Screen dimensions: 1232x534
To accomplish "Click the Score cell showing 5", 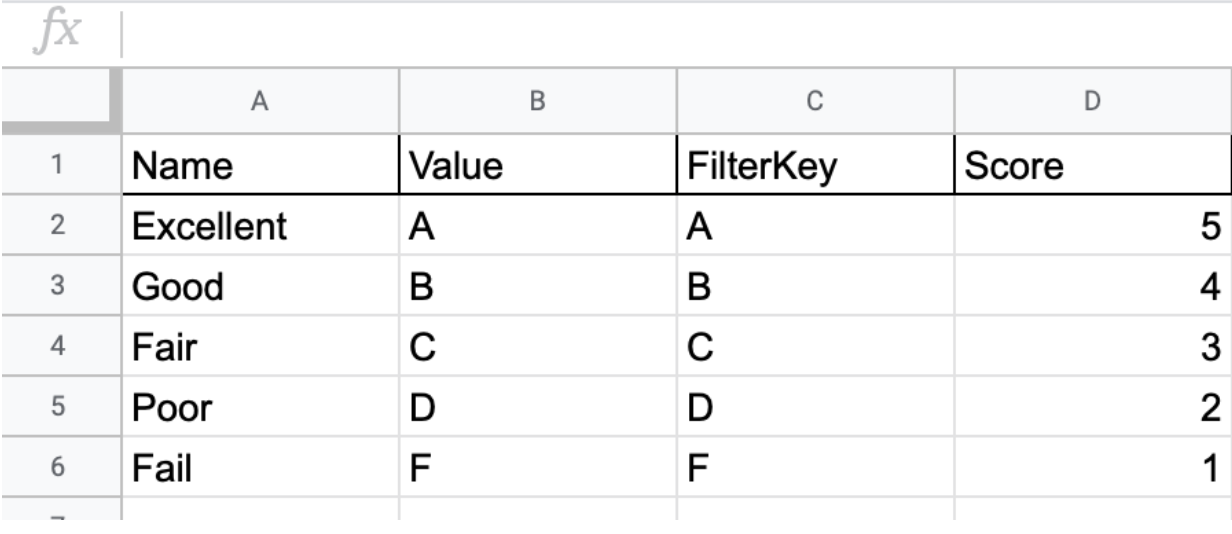I will tap(1091, 229).
